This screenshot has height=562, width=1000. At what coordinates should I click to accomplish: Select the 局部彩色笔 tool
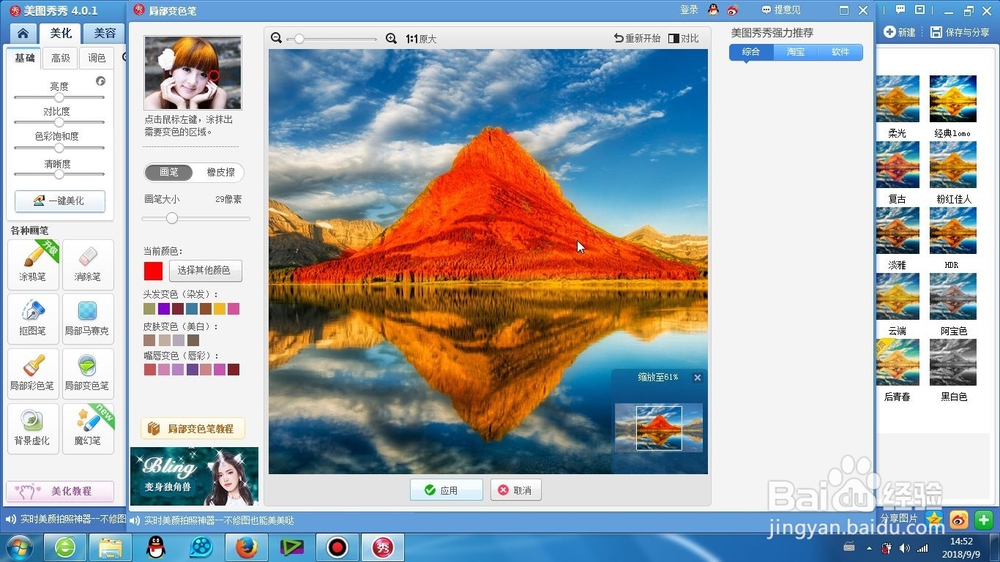[33, 373]
